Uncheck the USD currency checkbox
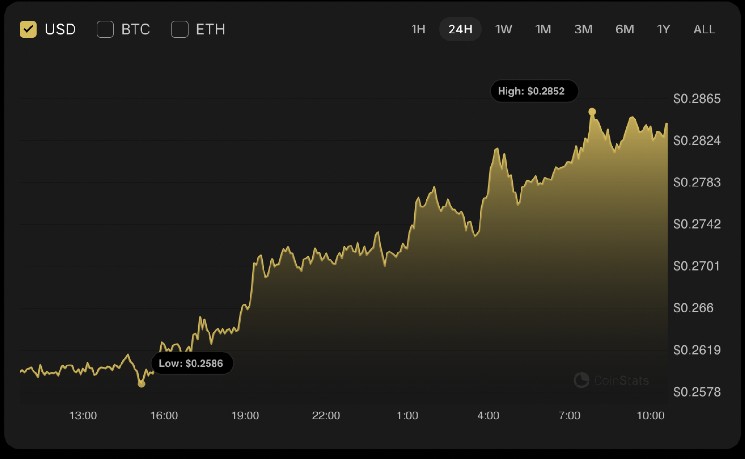Viewport: 745px width, 459px height. pyautogui.click(x=29, y=29)
